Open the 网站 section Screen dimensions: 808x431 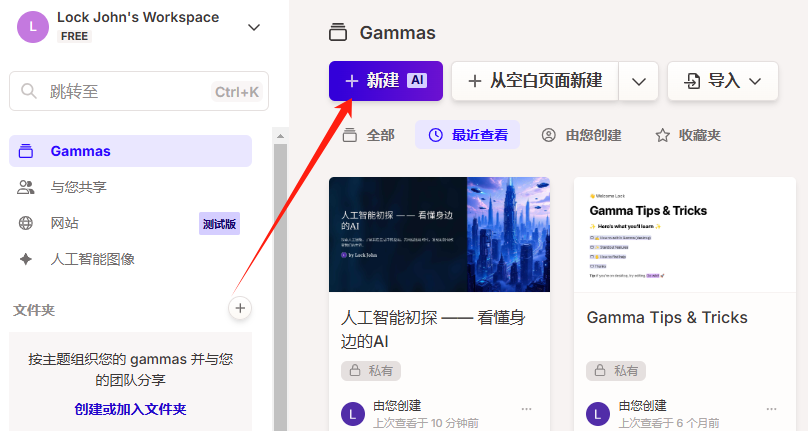tap(130, 223)
